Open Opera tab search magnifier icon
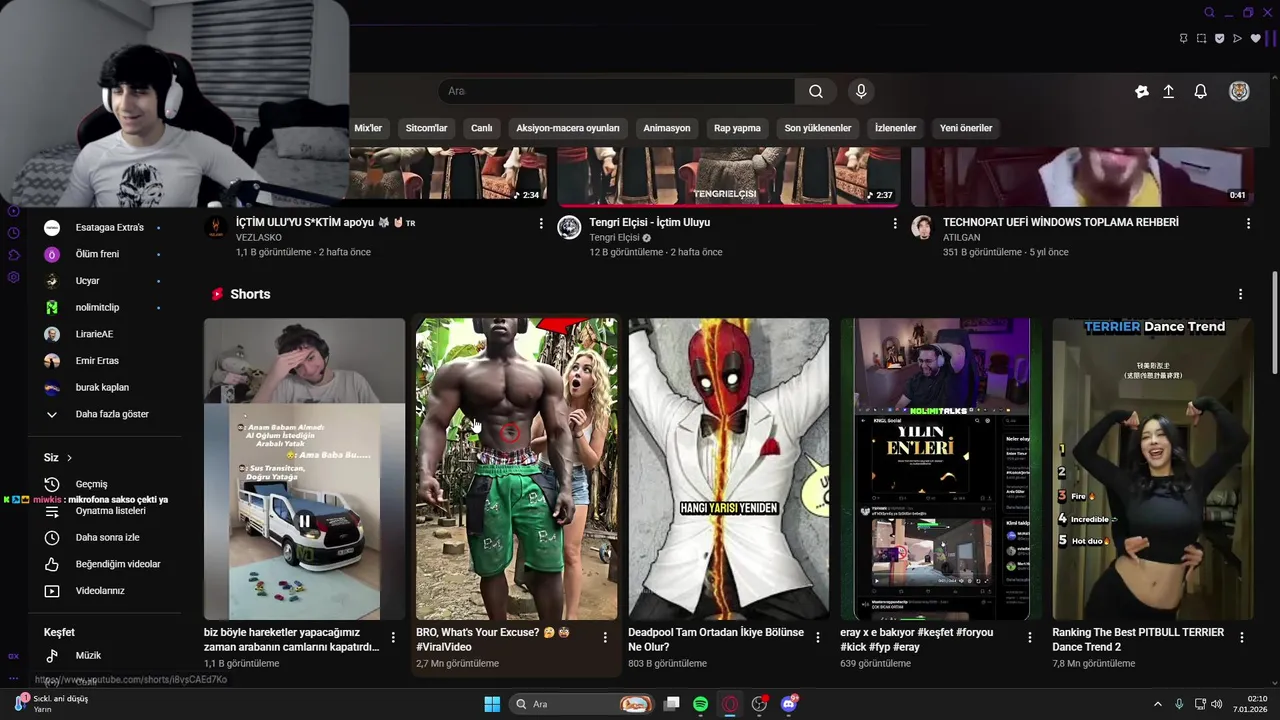 tap(1209, 13)
